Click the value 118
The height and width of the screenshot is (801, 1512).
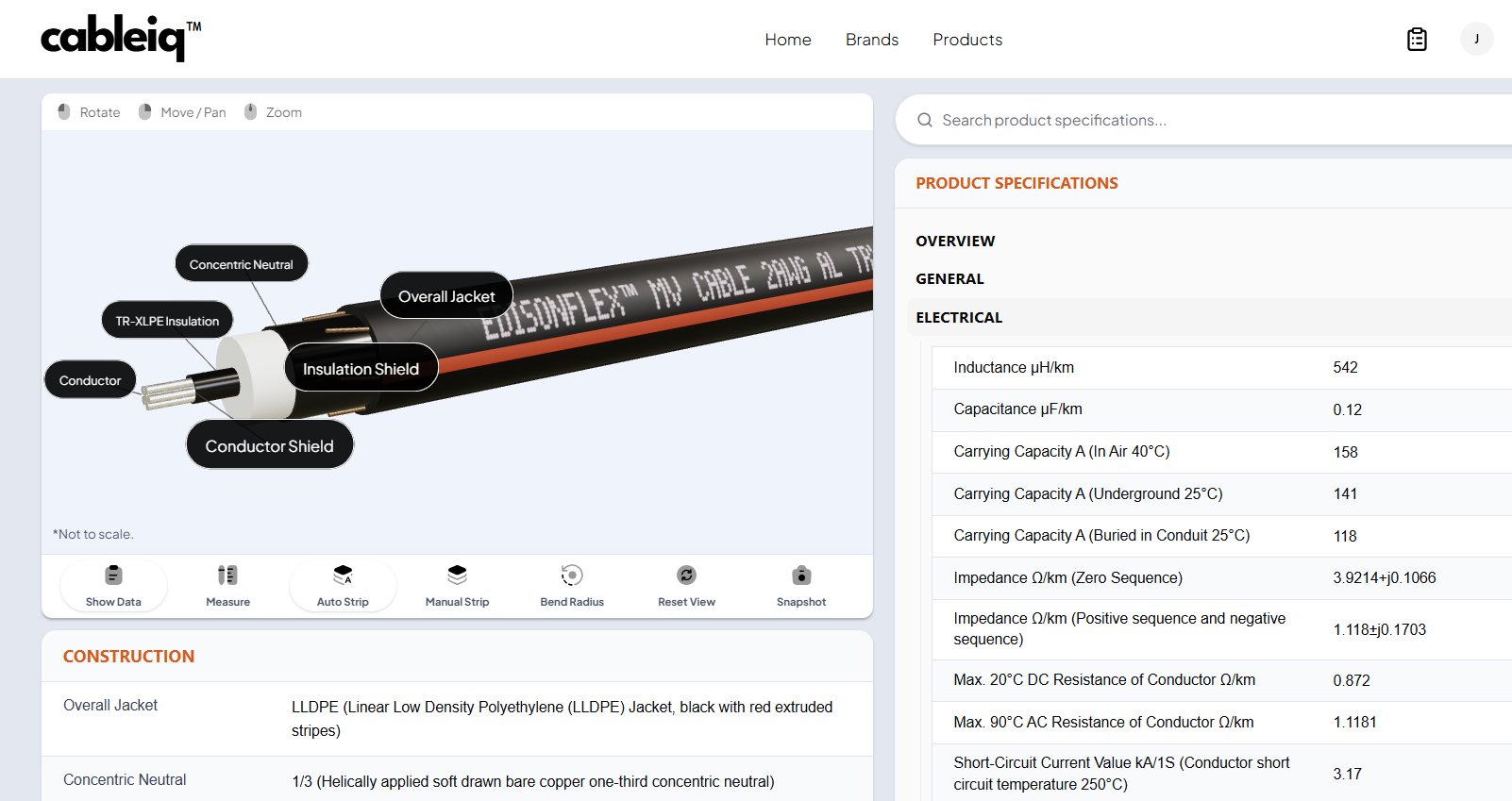tap(1345, 536)
